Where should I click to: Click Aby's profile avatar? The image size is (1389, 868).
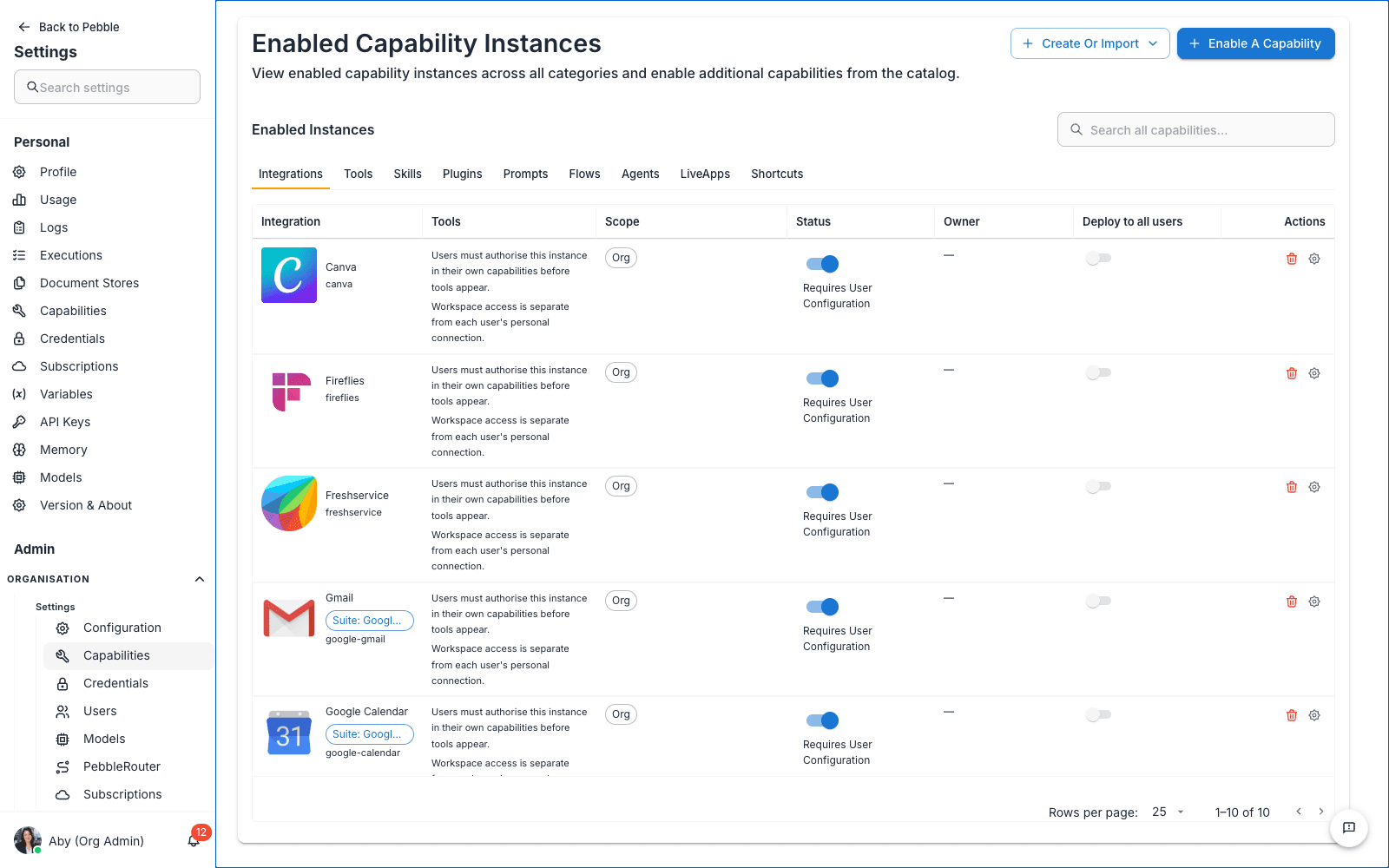click(x=28, y=840)
